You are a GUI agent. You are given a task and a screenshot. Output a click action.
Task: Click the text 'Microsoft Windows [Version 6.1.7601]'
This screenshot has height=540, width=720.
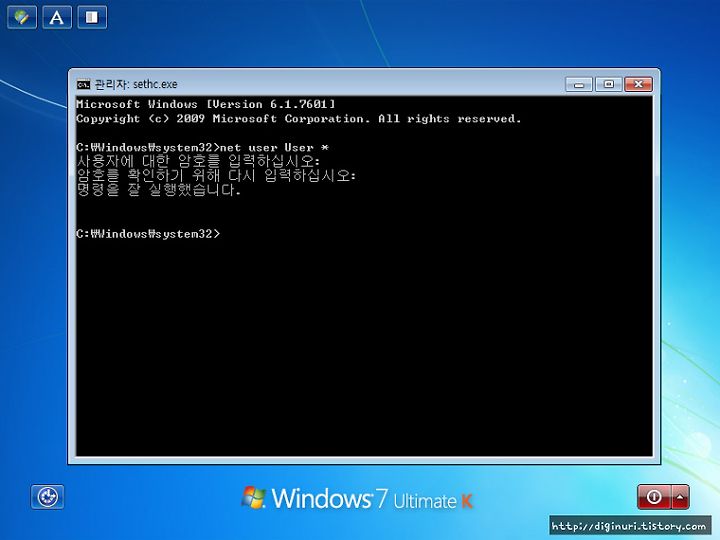tap(206, 104)
